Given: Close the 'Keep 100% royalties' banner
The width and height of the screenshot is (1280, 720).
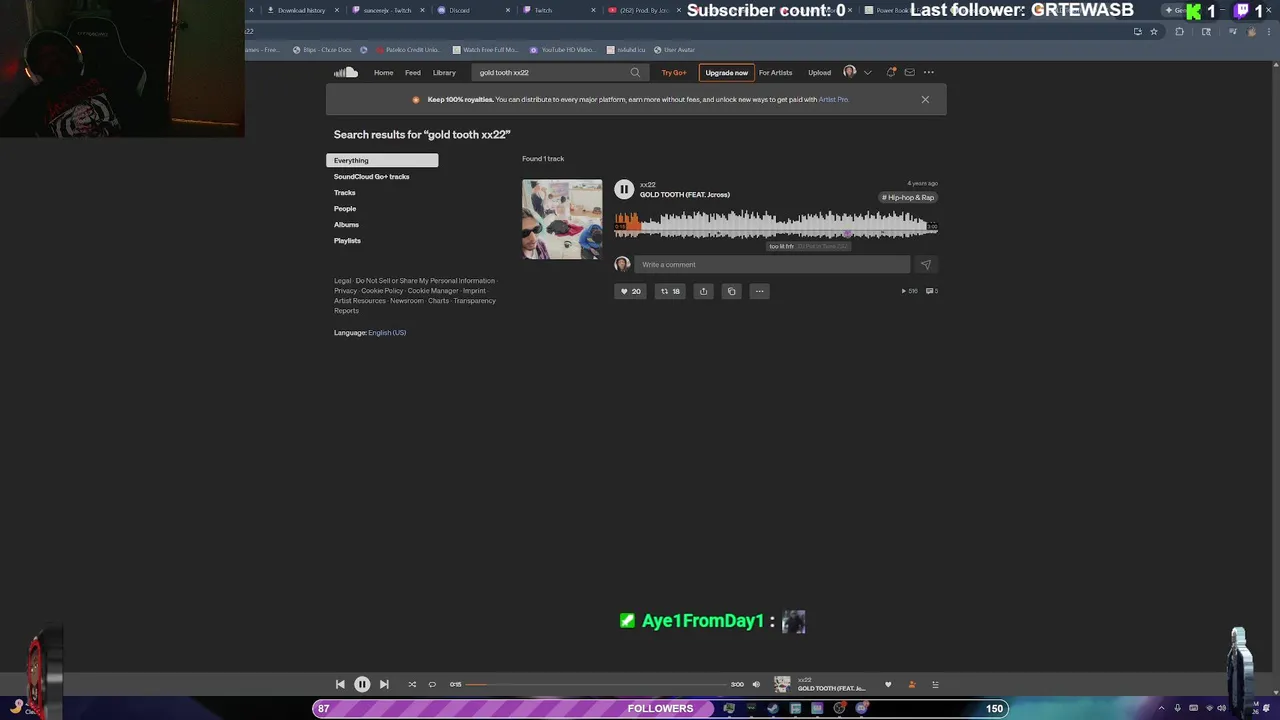Looking at the screenshot, I should tap(925, 99).
